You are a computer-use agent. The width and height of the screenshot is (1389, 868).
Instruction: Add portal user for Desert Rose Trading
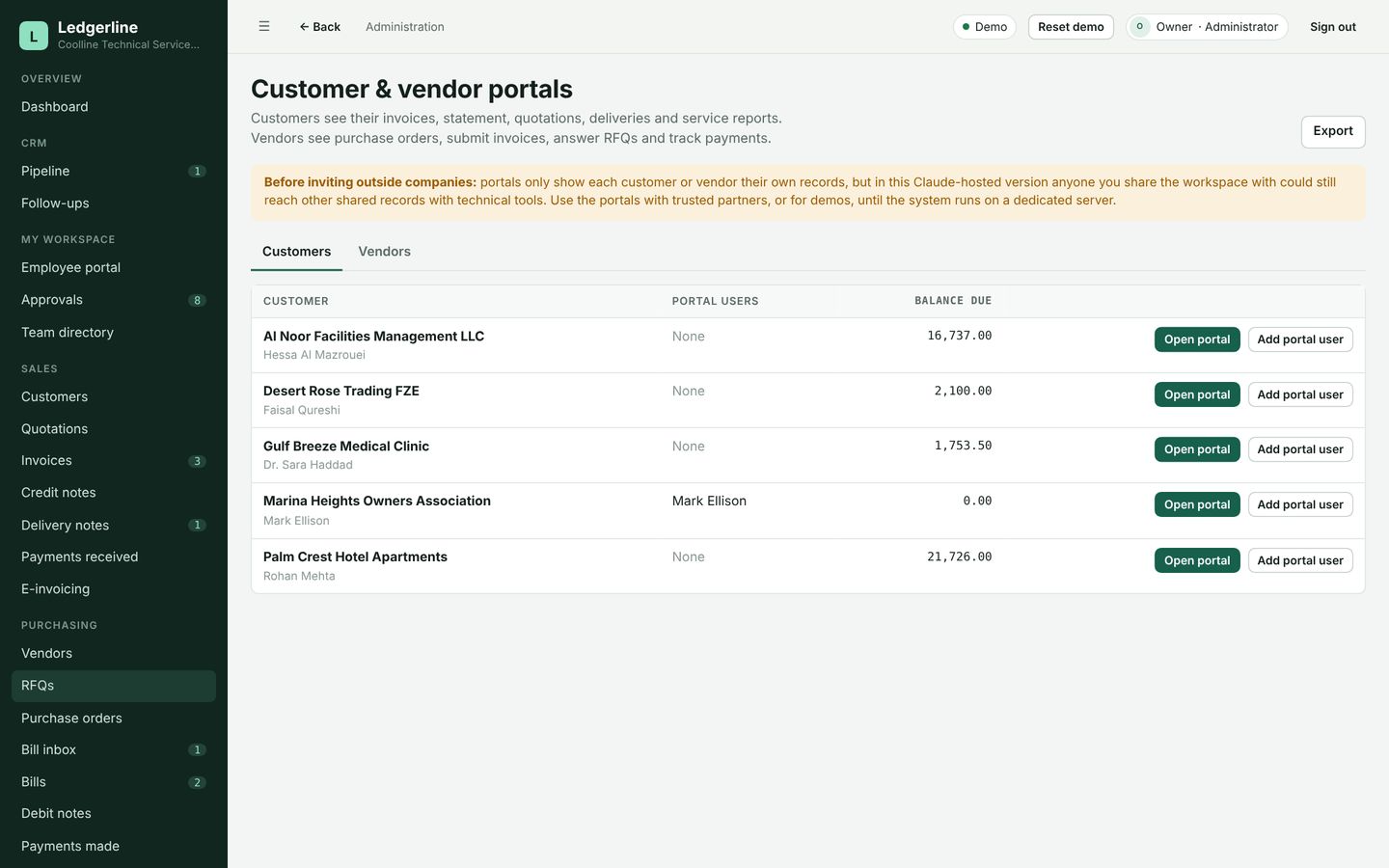[1300, 394]
